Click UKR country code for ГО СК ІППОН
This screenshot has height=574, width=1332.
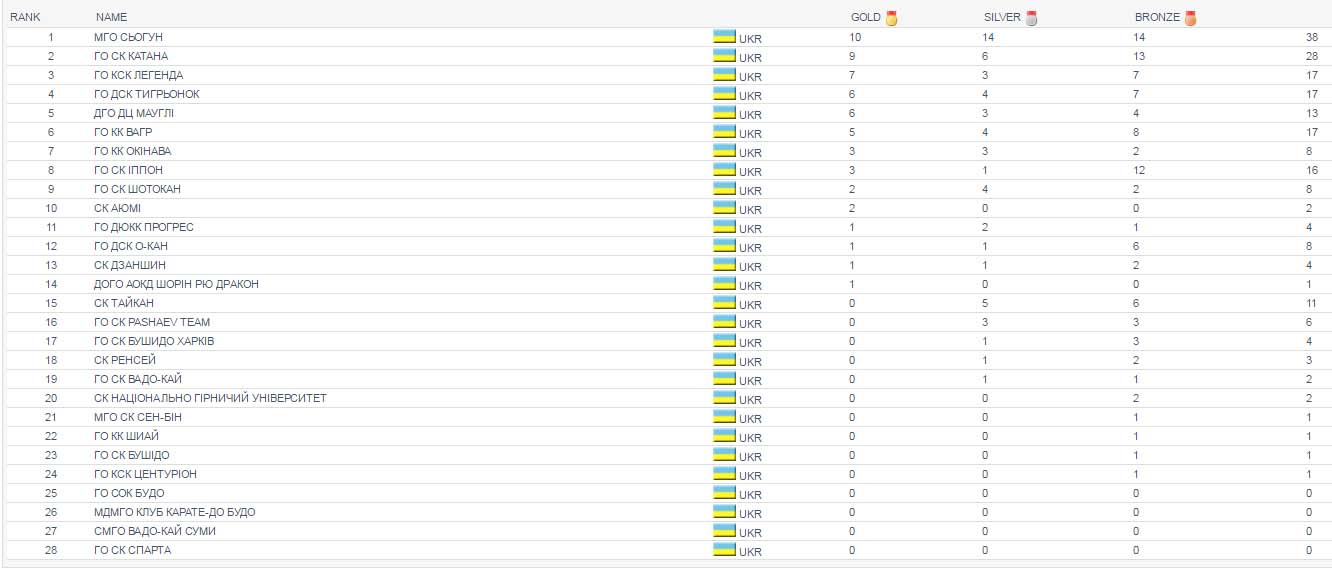click(750, 172)
